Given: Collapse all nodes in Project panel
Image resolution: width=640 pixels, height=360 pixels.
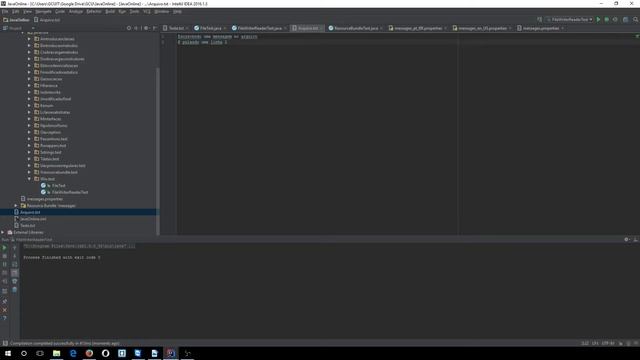Looking at the screenshot, I should (x=136, y=28).
